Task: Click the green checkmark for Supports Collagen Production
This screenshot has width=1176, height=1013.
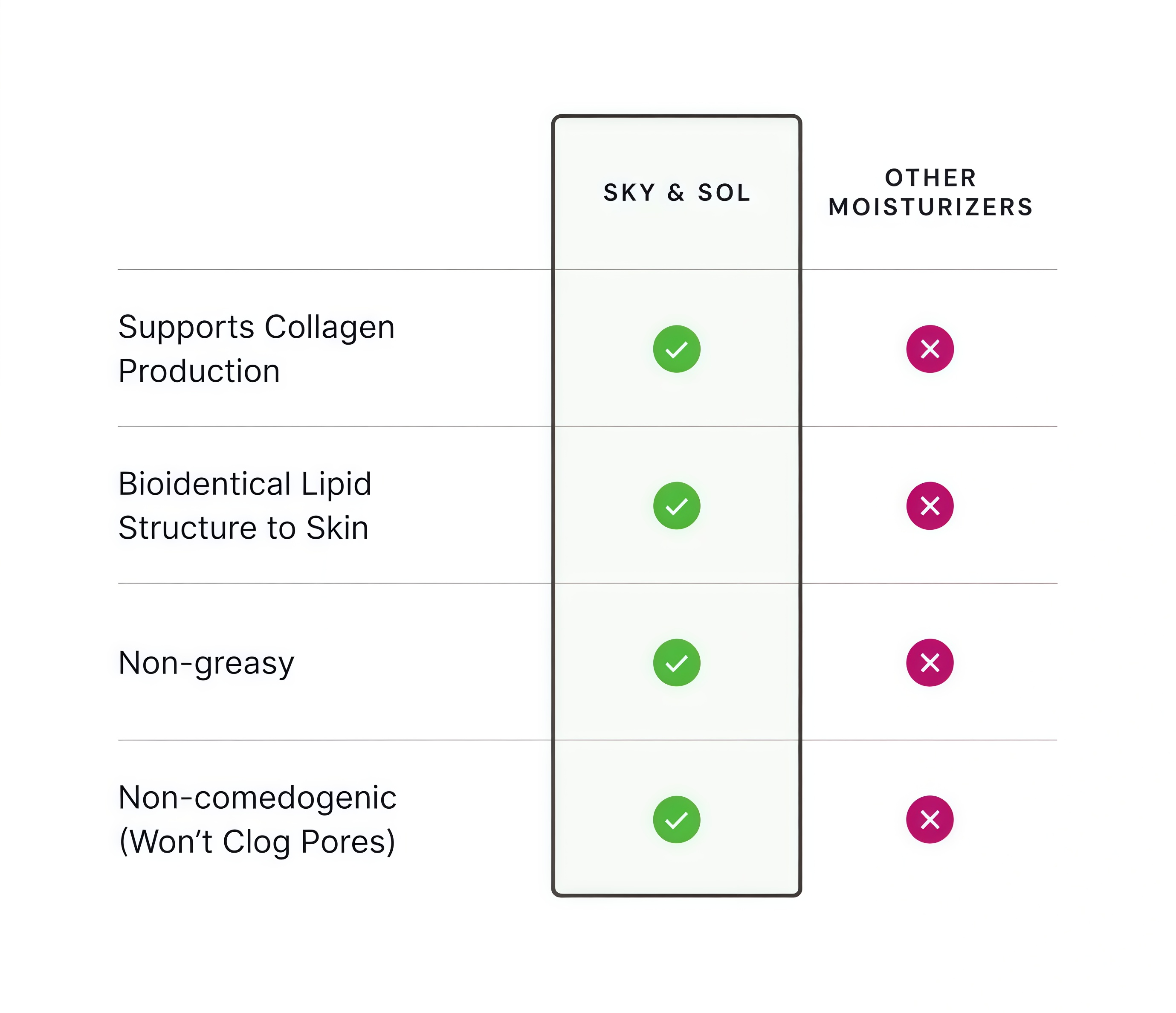Action: 677,348
